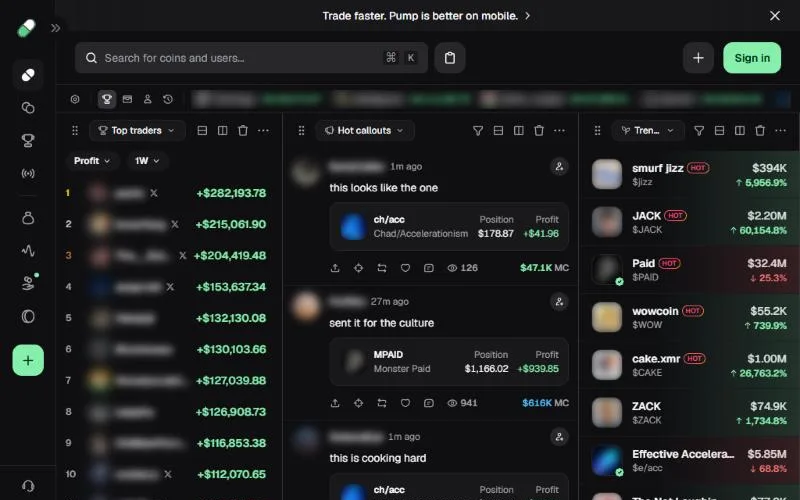This screenshot has height=500, width=800.
Task: Open the filter icon in Hot callouts panel
Action: [478, 131]
